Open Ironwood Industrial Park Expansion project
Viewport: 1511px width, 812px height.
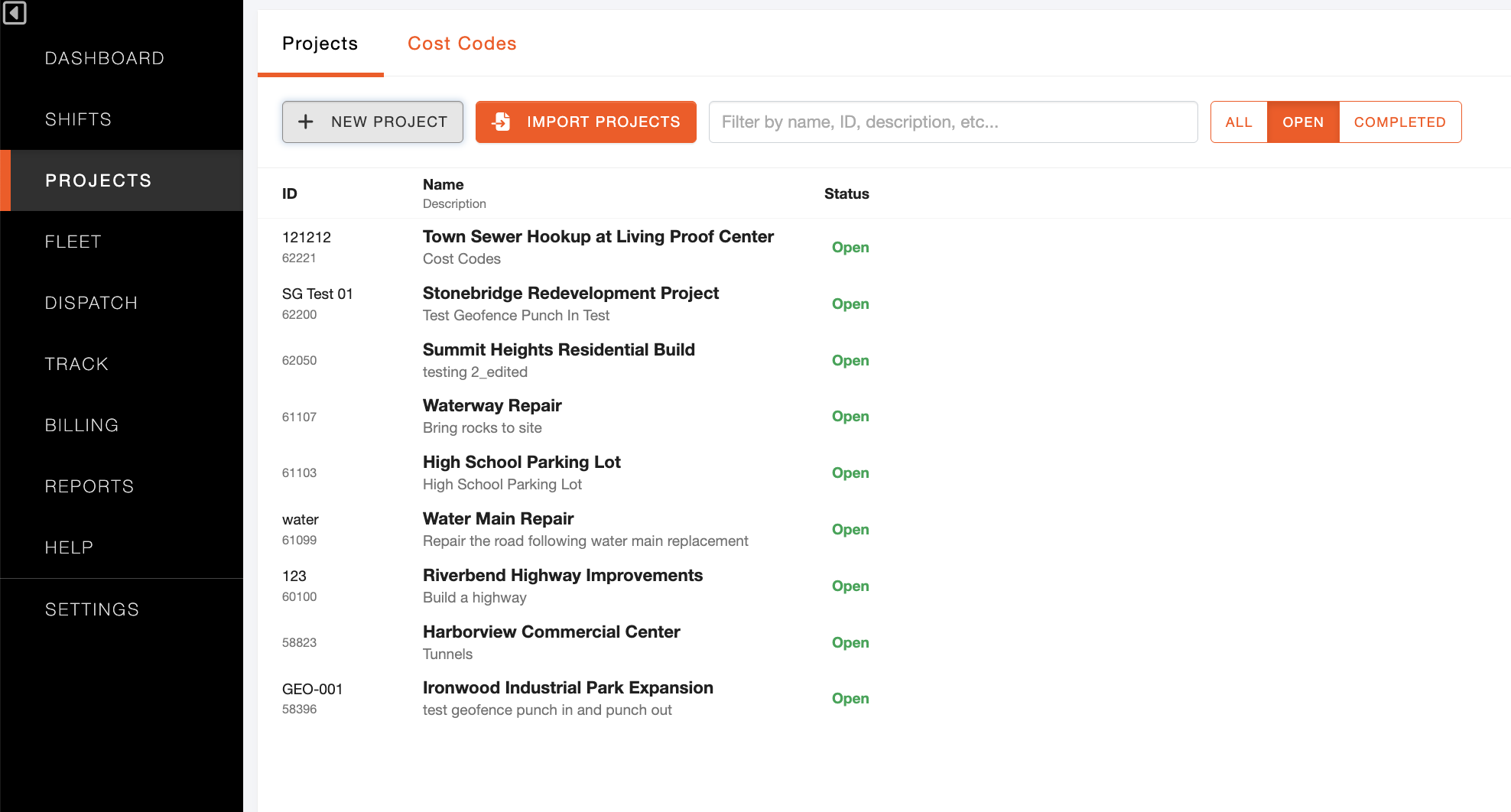(x=567, y=688)
